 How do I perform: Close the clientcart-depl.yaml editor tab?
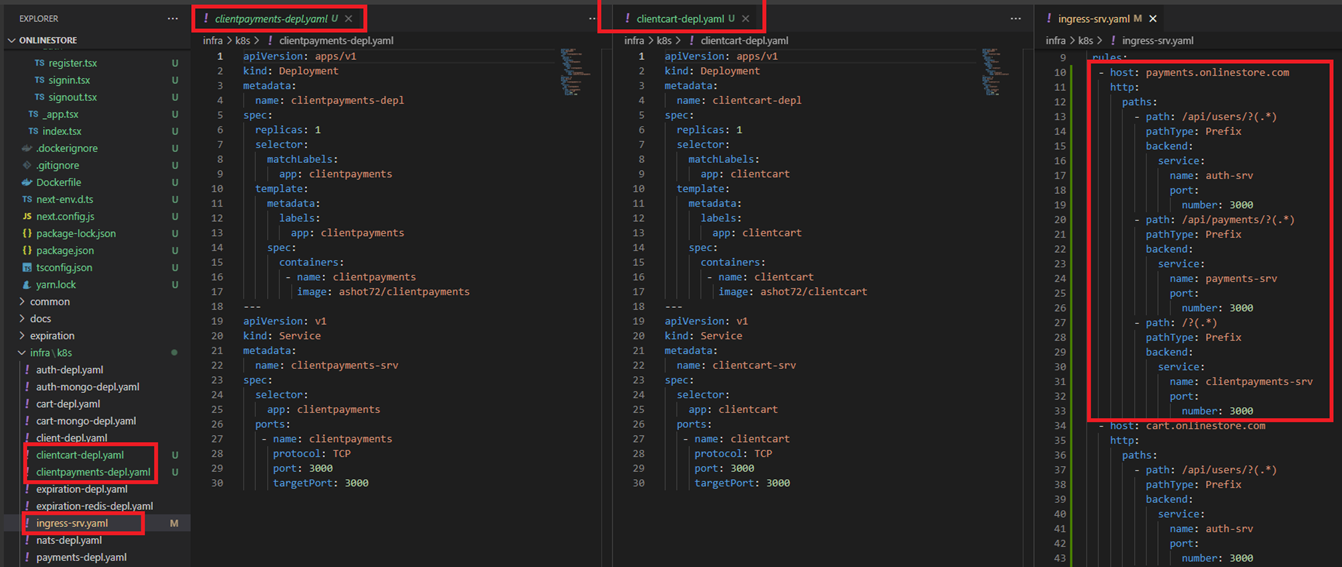tap(746, 18)
